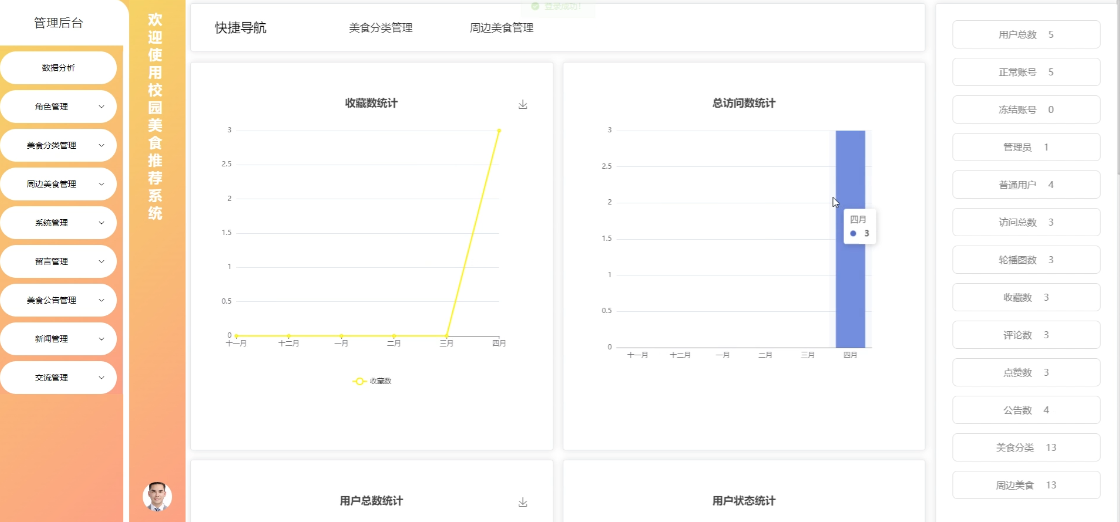This screenshot has height=522, width=1120.
Task: Download the 用户总数统计 chart image
Action: [523, 503]
